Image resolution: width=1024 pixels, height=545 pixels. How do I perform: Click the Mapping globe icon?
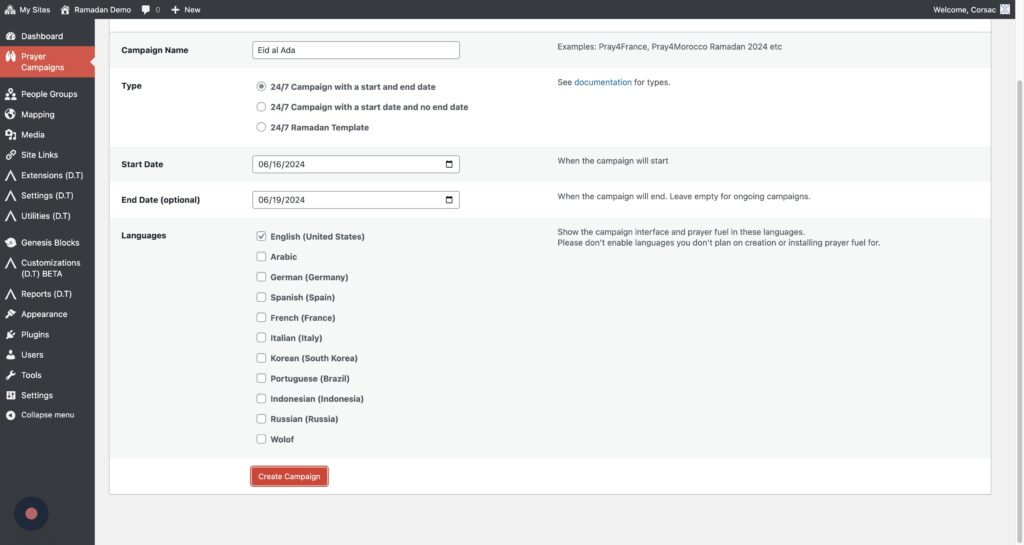(10, 114)
